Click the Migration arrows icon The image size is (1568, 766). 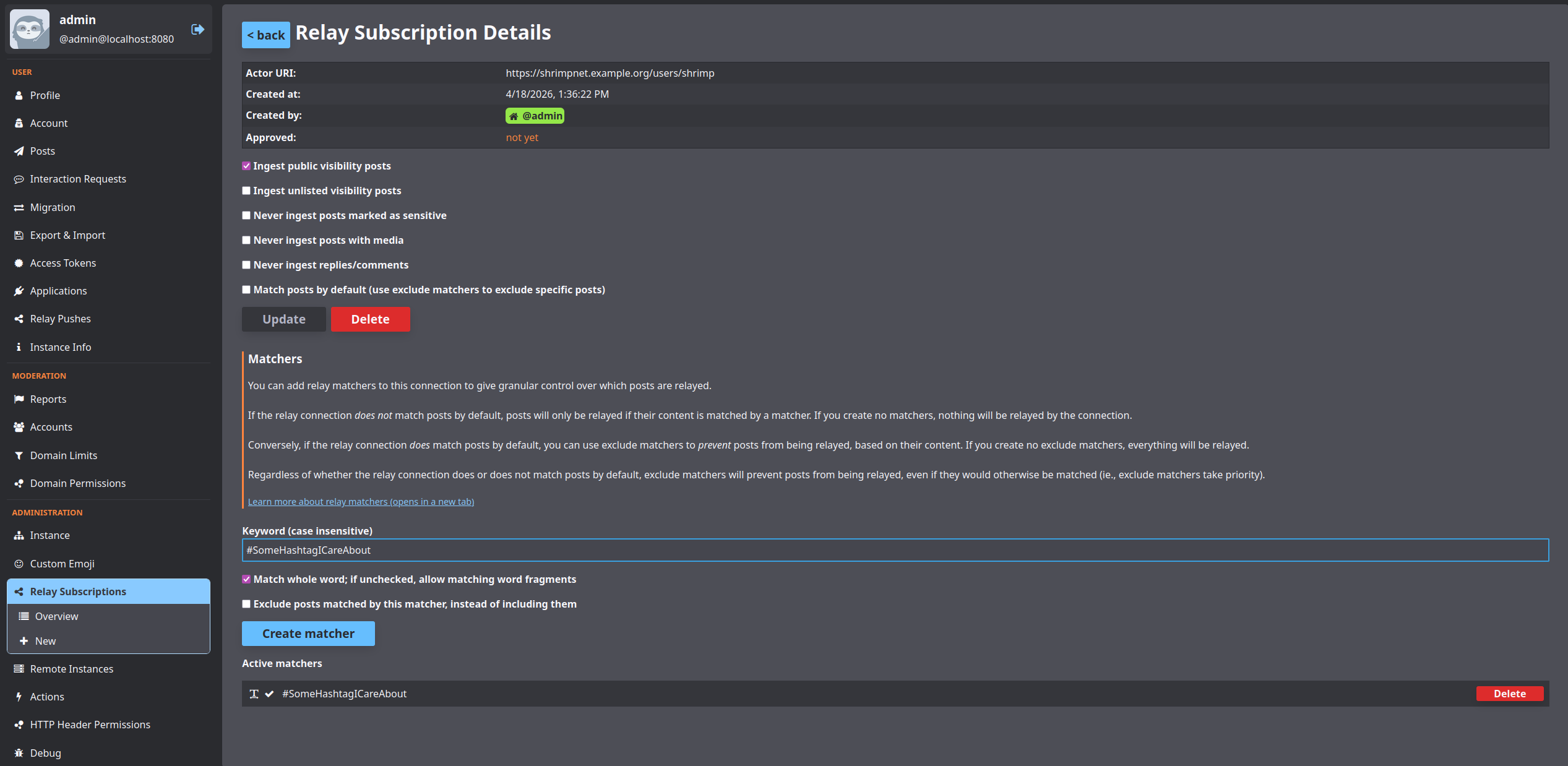[x=19, y=207]
